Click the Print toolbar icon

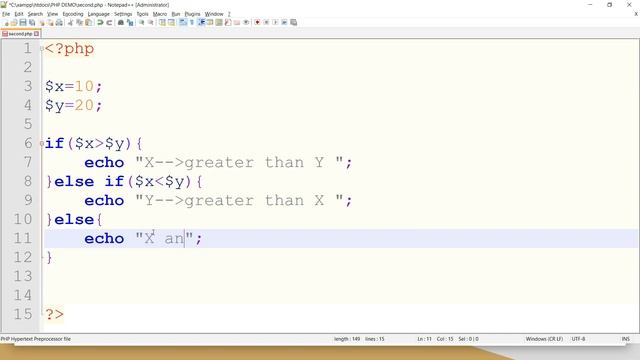pos(59,22)
